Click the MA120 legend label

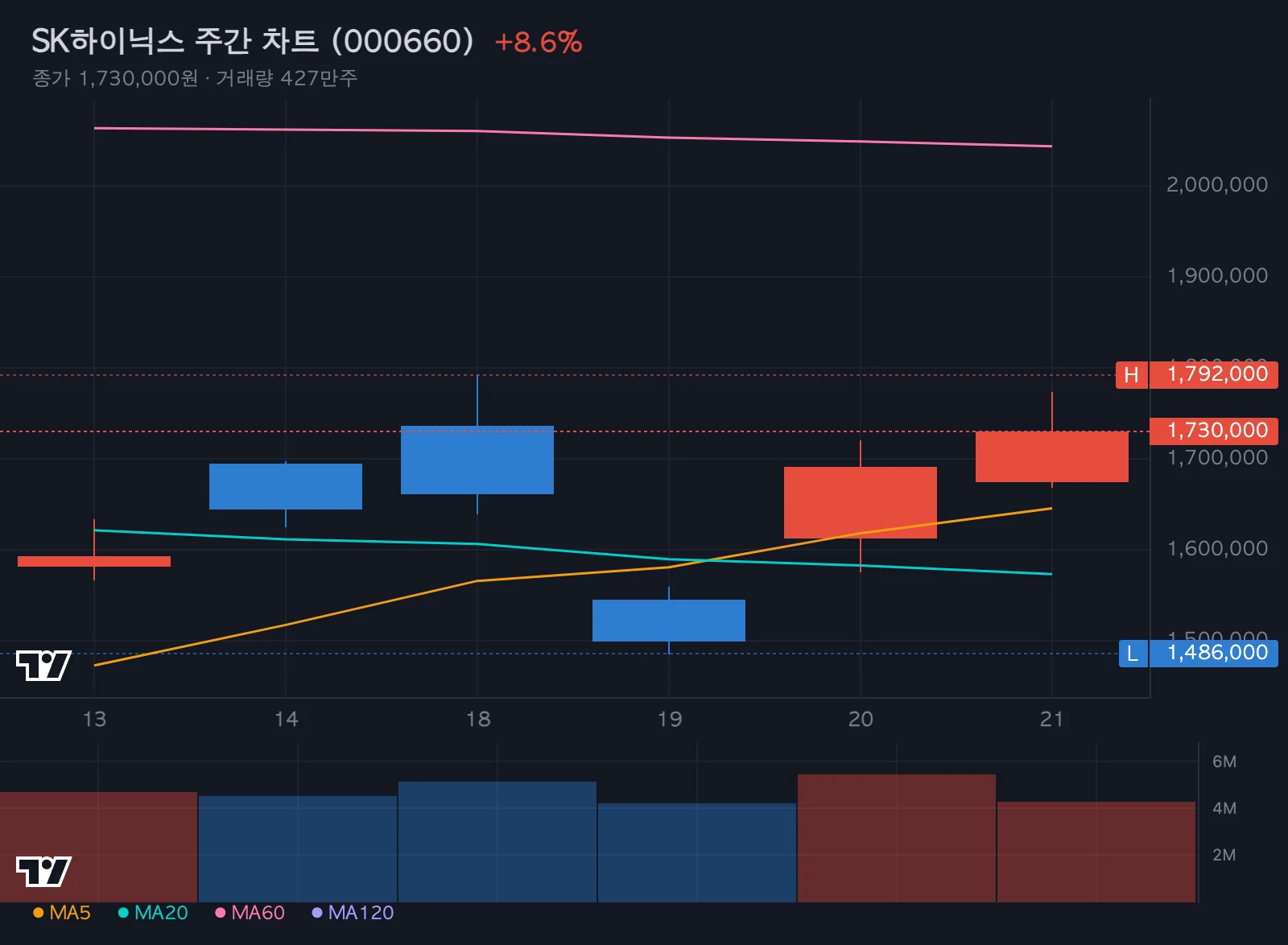361,912
